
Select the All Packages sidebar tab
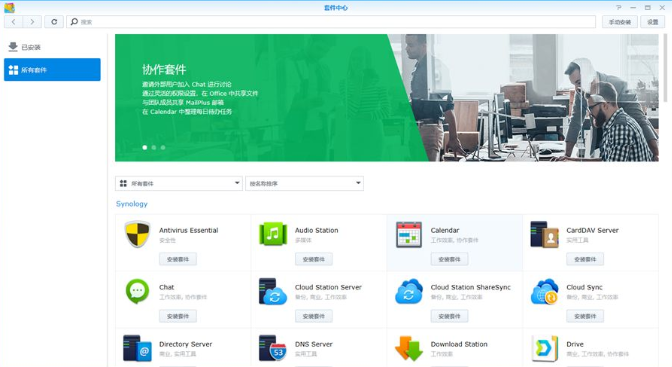click(x=52, y=69)
